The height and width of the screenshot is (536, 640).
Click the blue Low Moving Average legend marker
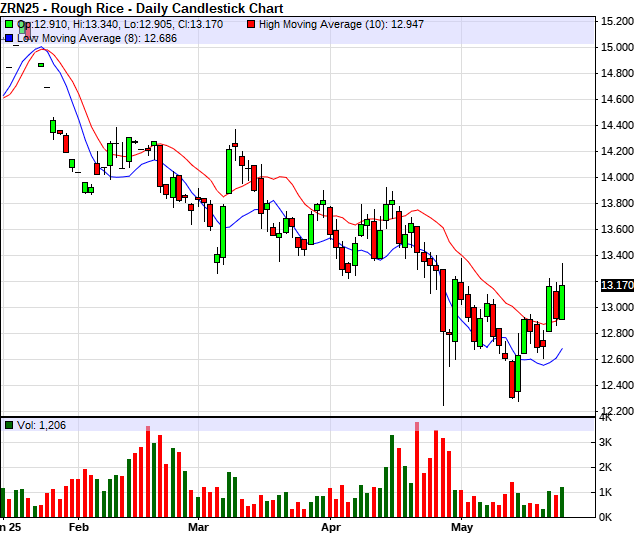(x=9, y=38)
